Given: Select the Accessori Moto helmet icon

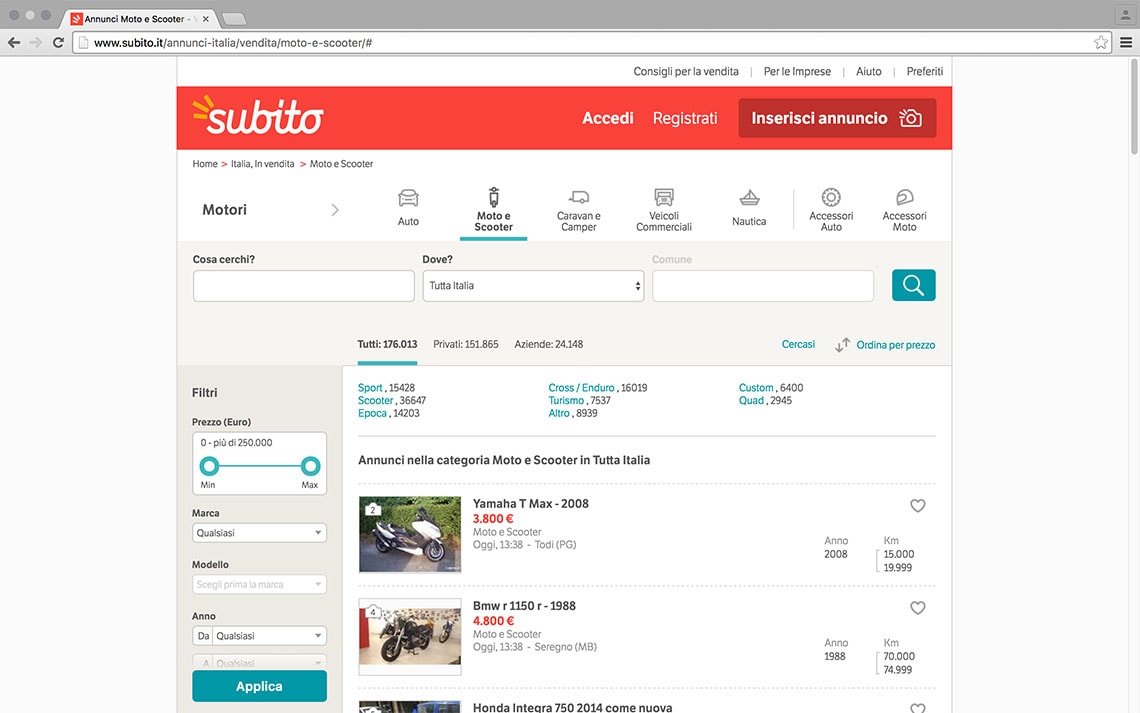Looking at the screenshot, I should click(x=904, y=197).
